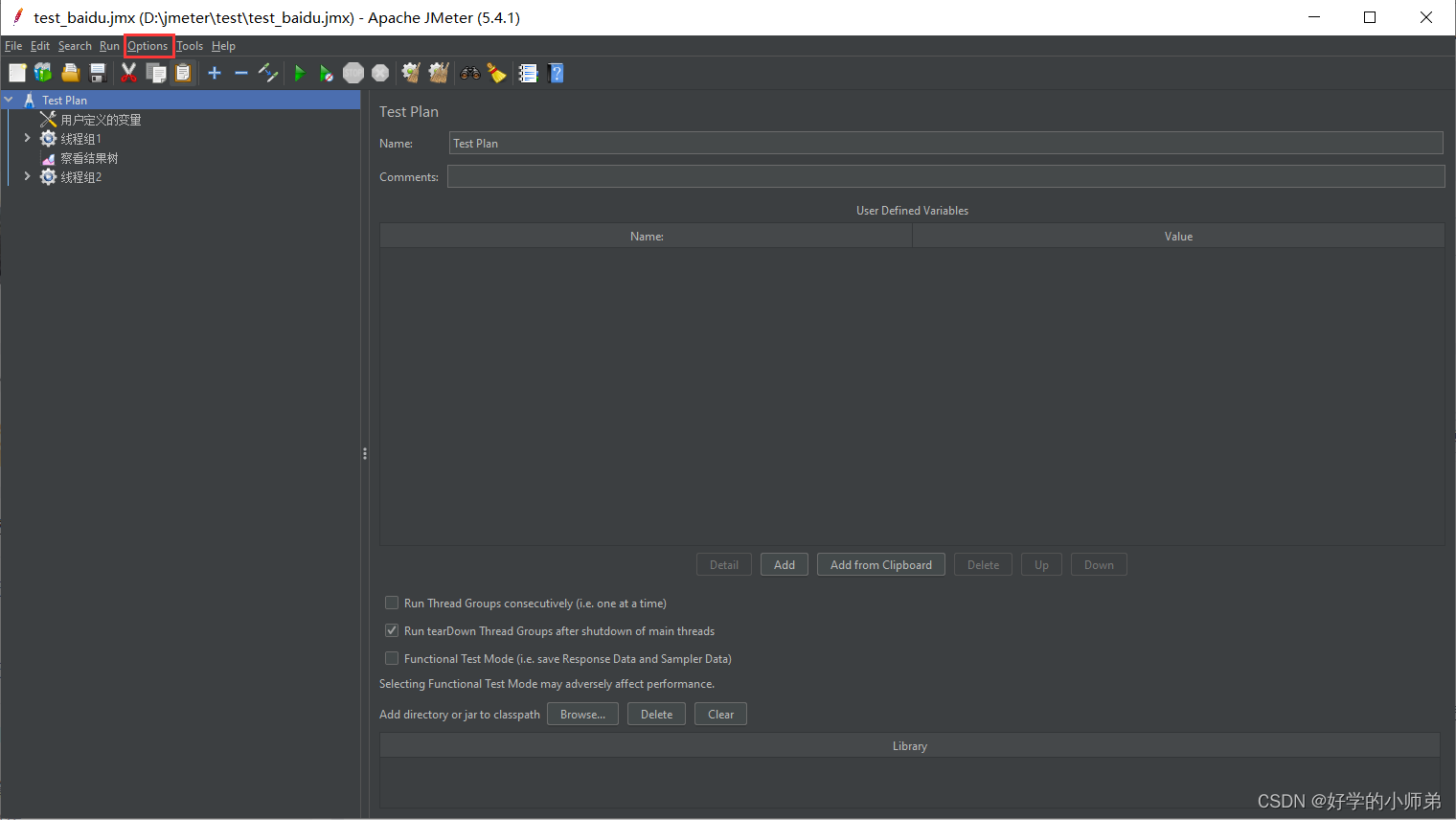Click the gear icon of 线程组2
This screenshot has height=820, width=1456.
[x=48, y=176]
